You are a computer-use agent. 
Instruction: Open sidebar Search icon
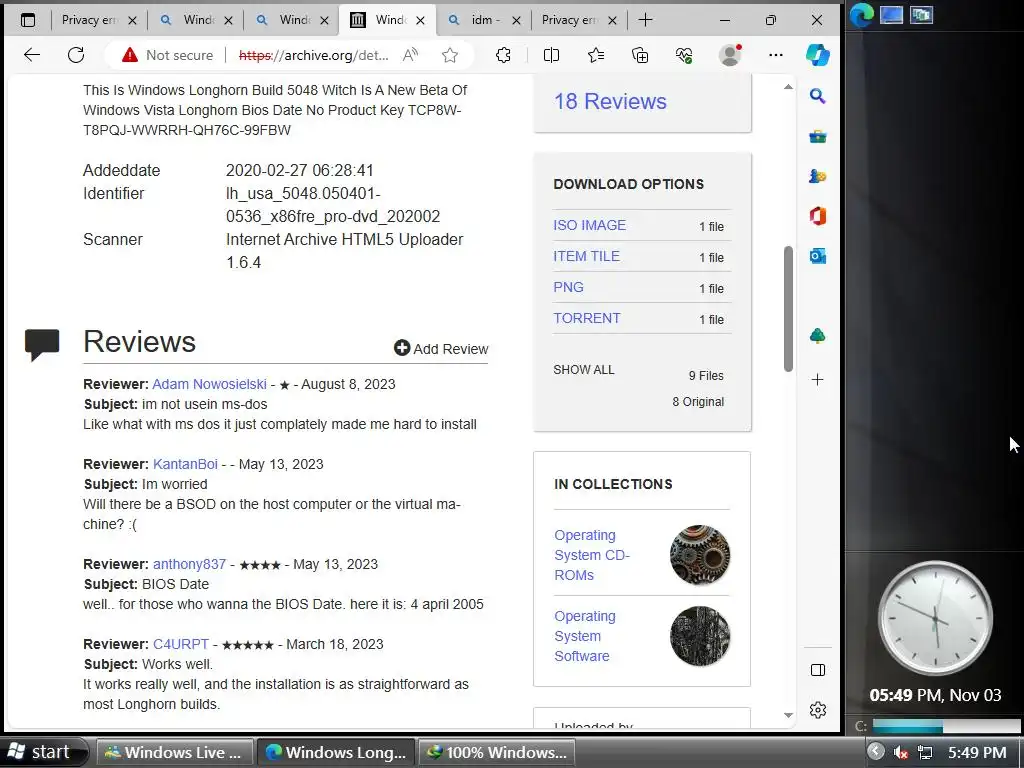click(818, 97)
